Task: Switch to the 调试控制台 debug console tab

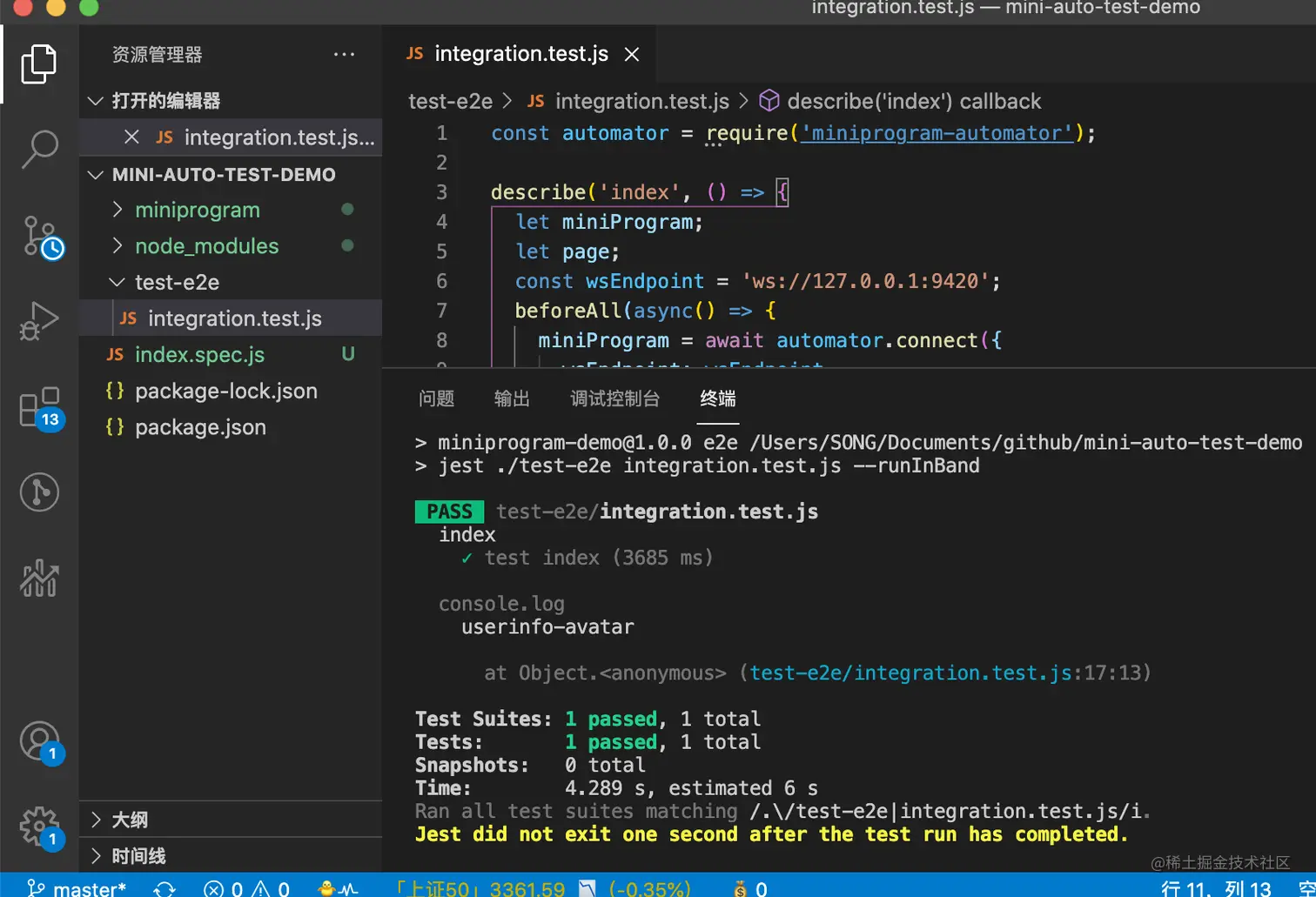Action: [614, 398]
